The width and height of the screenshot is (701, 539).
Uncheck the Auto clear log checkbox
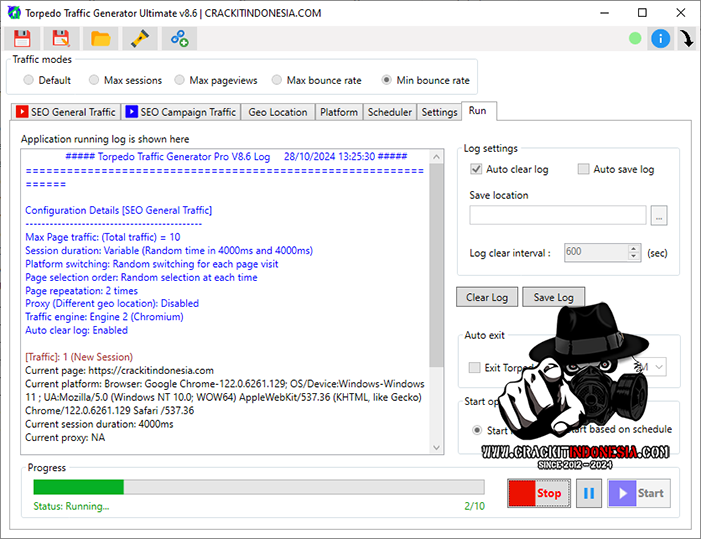[476, 169]
